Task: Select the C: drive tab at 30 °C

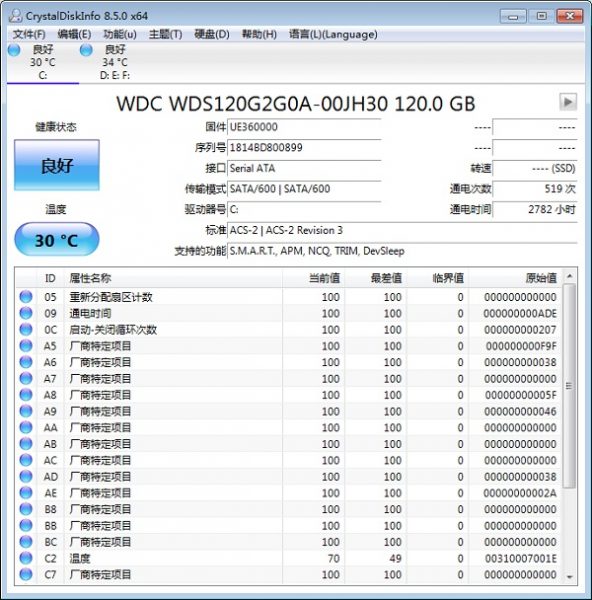Action: 42,62
